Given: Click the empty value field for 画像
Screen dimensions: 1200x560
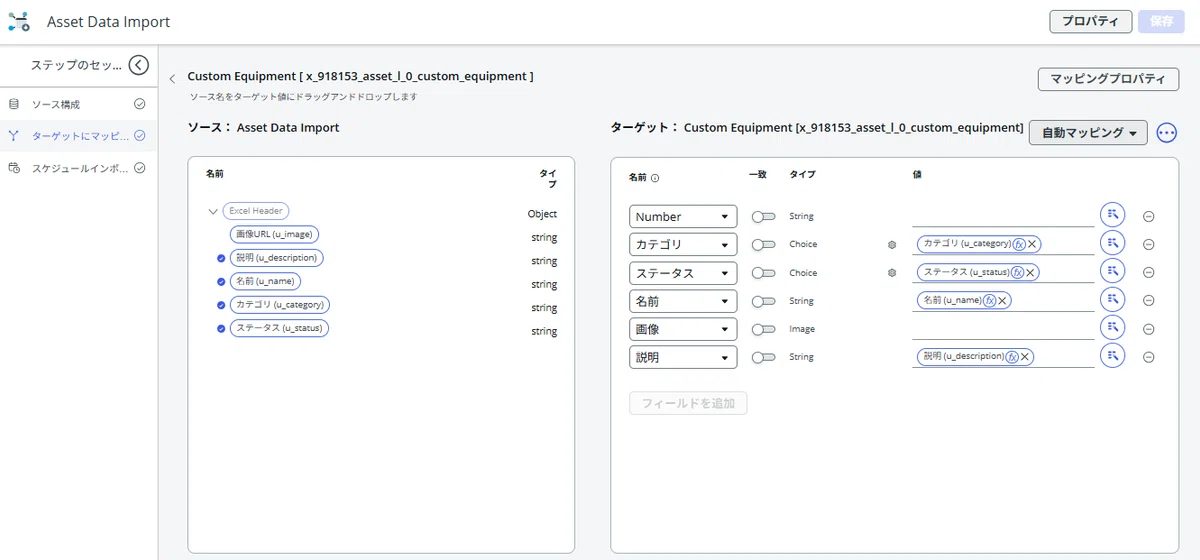Looking at the screenshot, I should click(1003, 329).
